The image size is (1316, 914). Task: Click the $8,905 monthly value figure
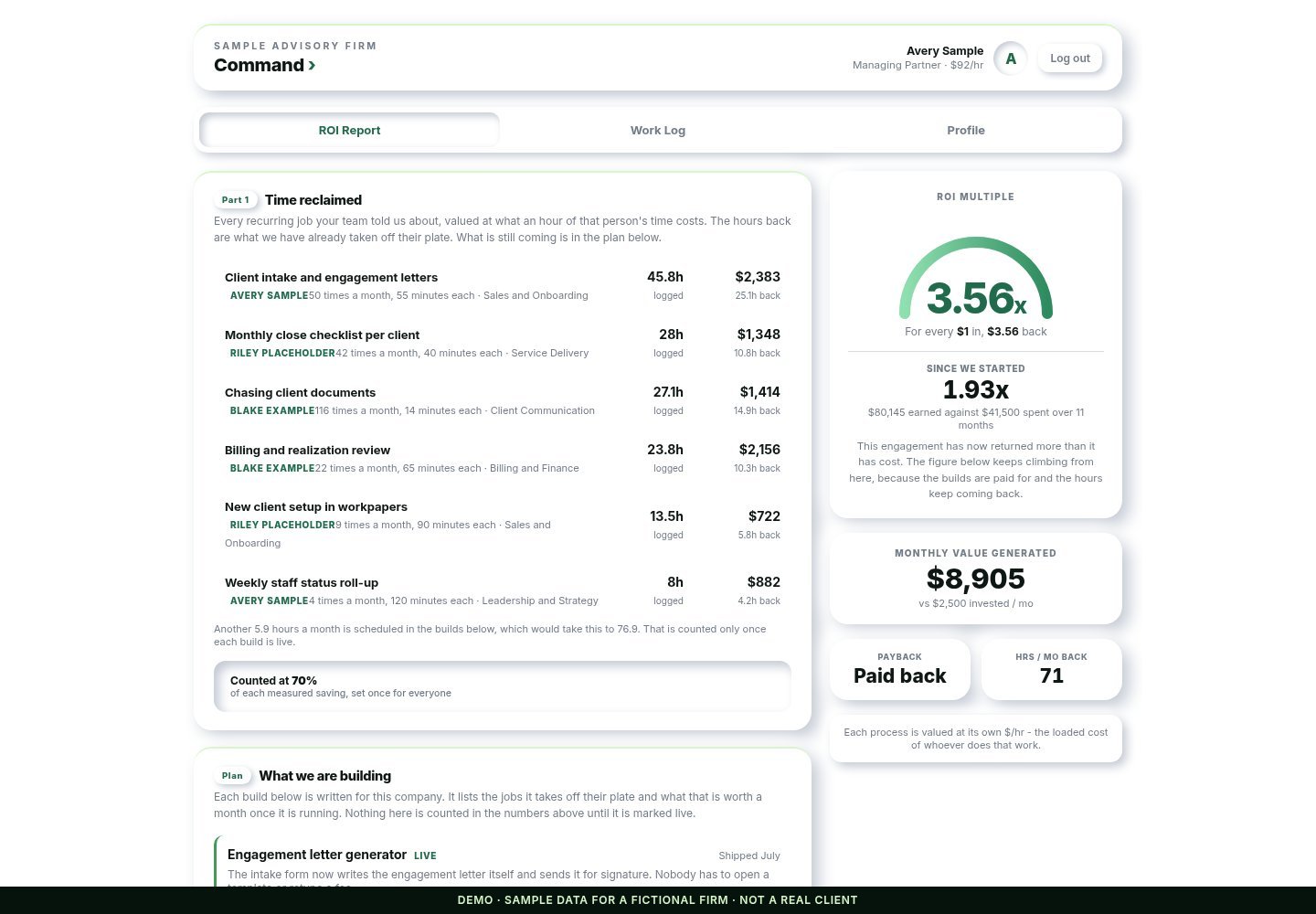point(976,579)
